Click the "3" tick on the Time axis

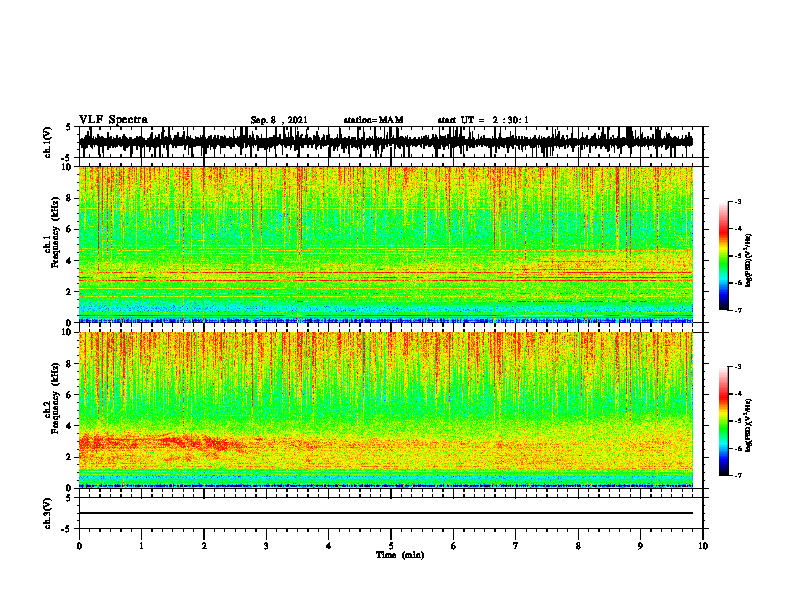[x=266, y=546]
